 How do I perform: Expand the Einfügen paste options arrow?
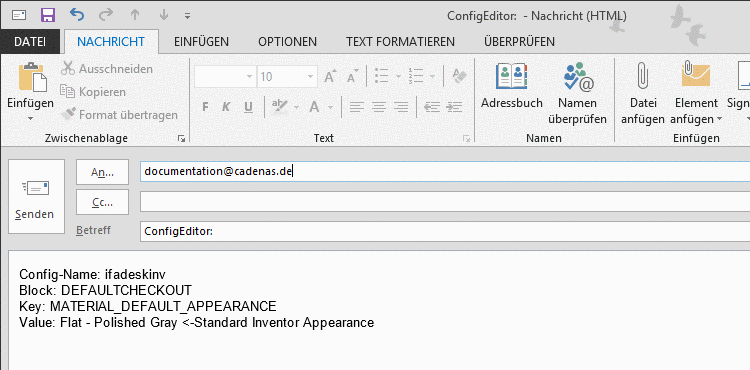point(30,118)
